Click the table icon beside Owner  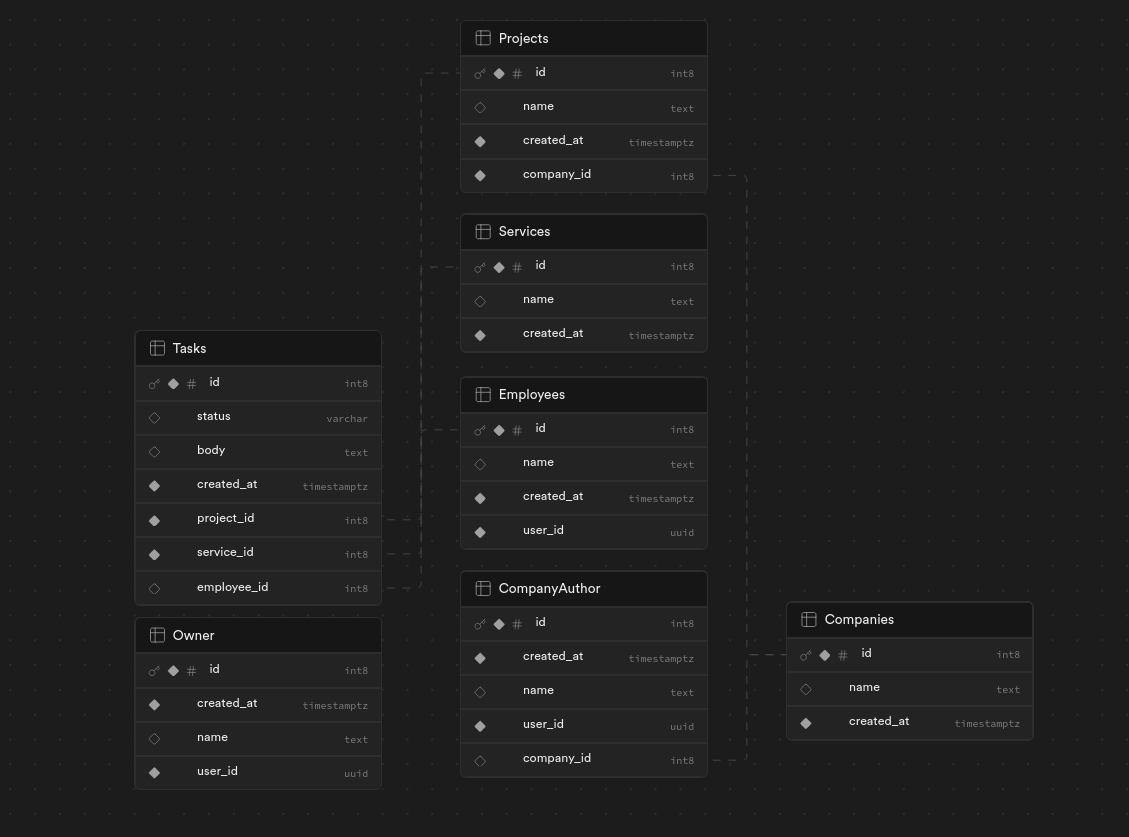click(x=157, y=635)
